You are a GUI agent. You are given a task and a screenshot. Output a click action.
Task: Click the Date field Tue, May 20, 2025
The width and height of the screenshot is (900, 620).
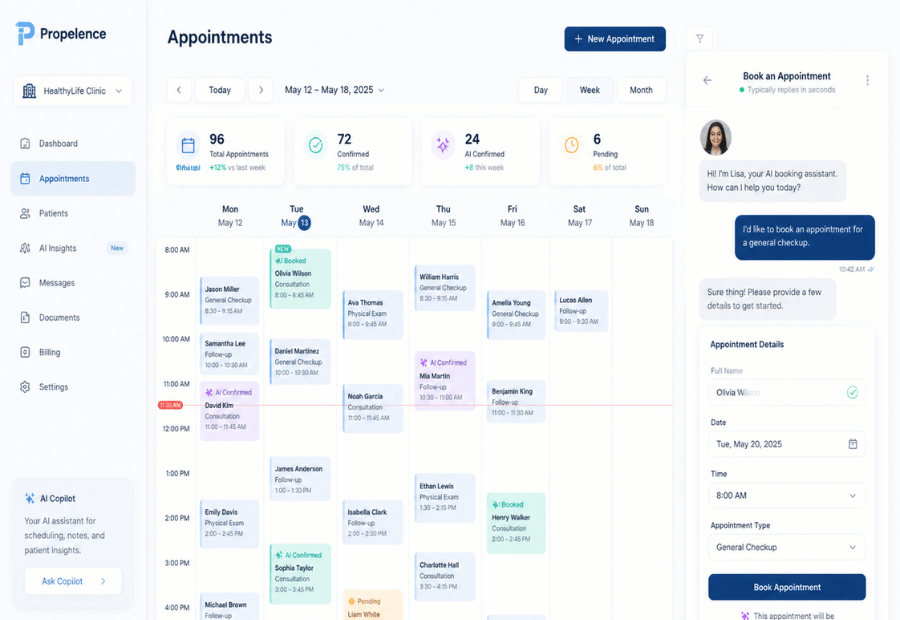tap(787, 444)
